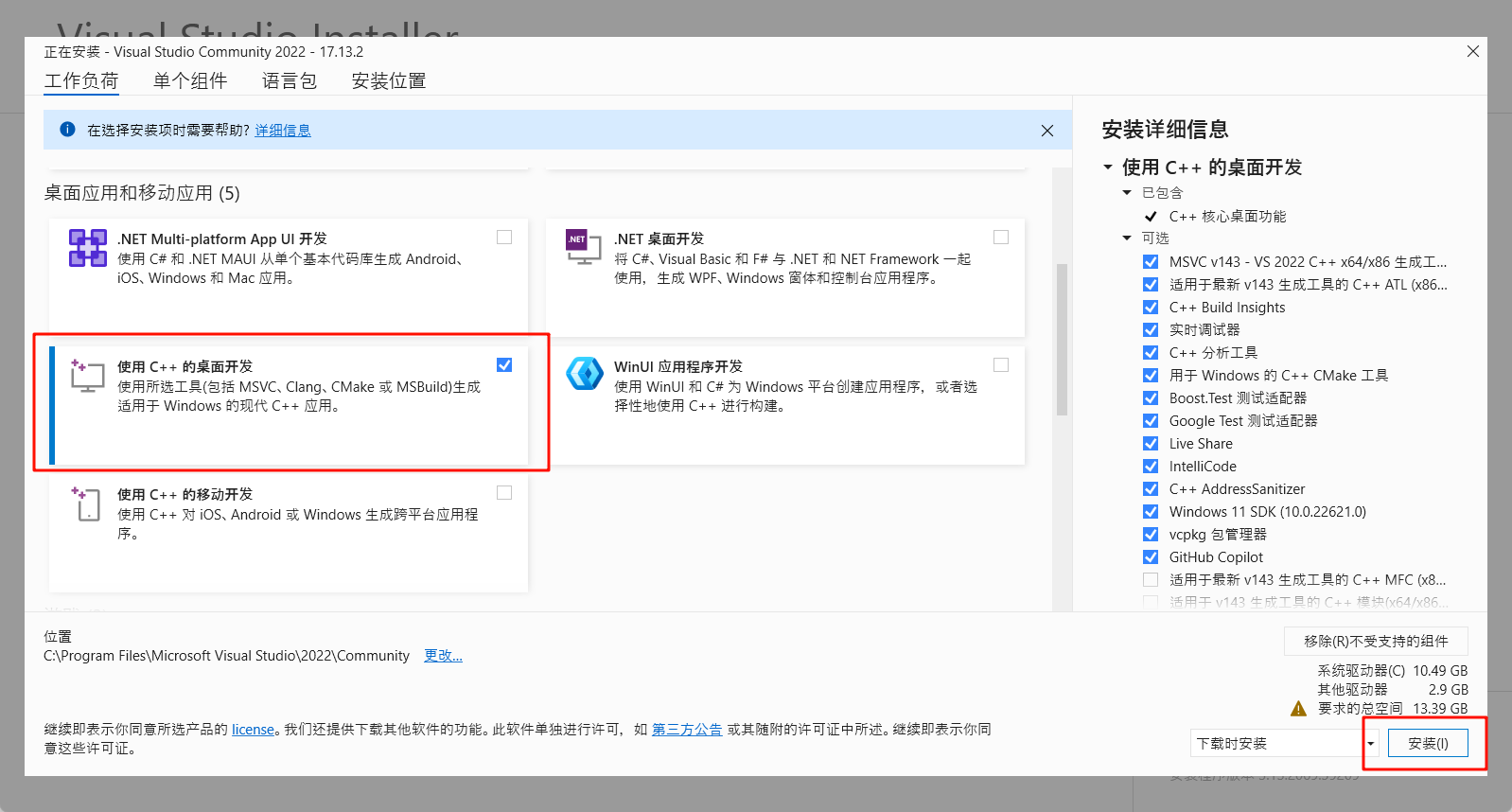Check the .NET 桌面开发 workload
Viewport: 1512px width, 812px height.
(x=1001, y=238)
